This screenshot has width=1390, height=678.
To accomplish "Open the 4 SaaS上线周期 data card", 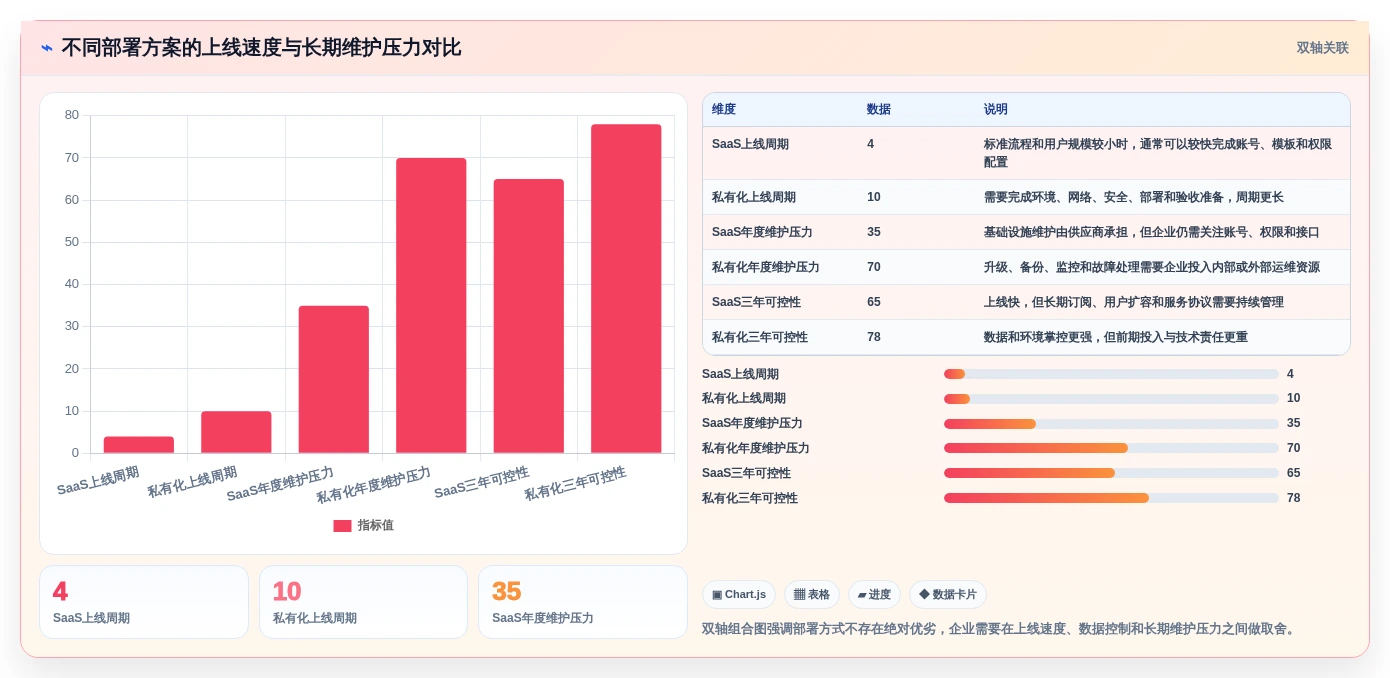I will click(144, 602).
